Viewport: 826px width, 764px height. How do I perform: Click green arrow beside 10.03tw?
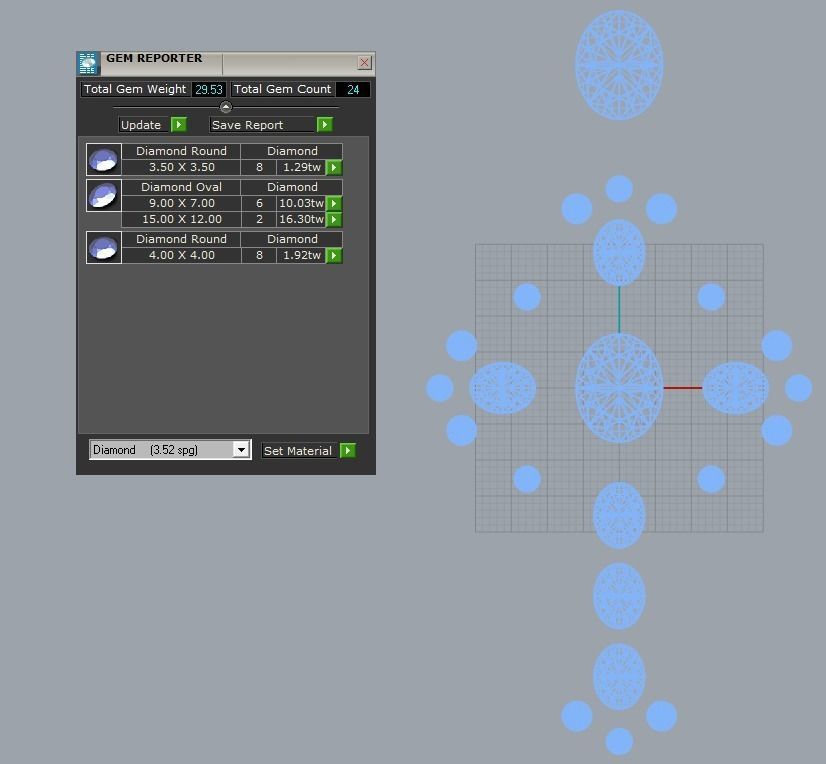pyautogui.click(x=334, y=203)
